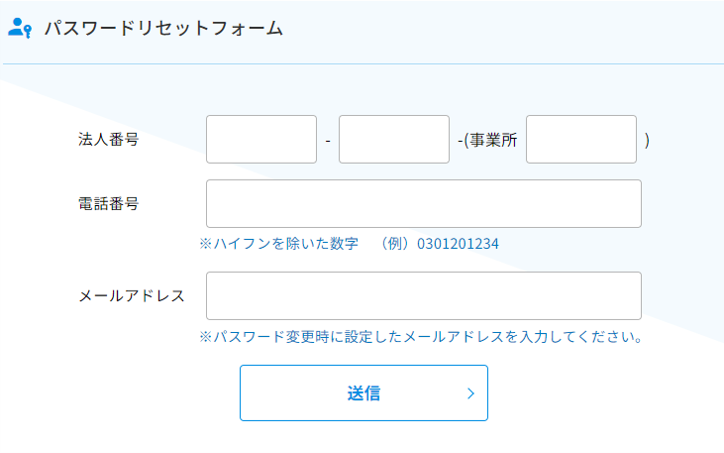Click the chevron arrow on 送信 button
This screenshot has height=453, width=724.
[471, 393]
